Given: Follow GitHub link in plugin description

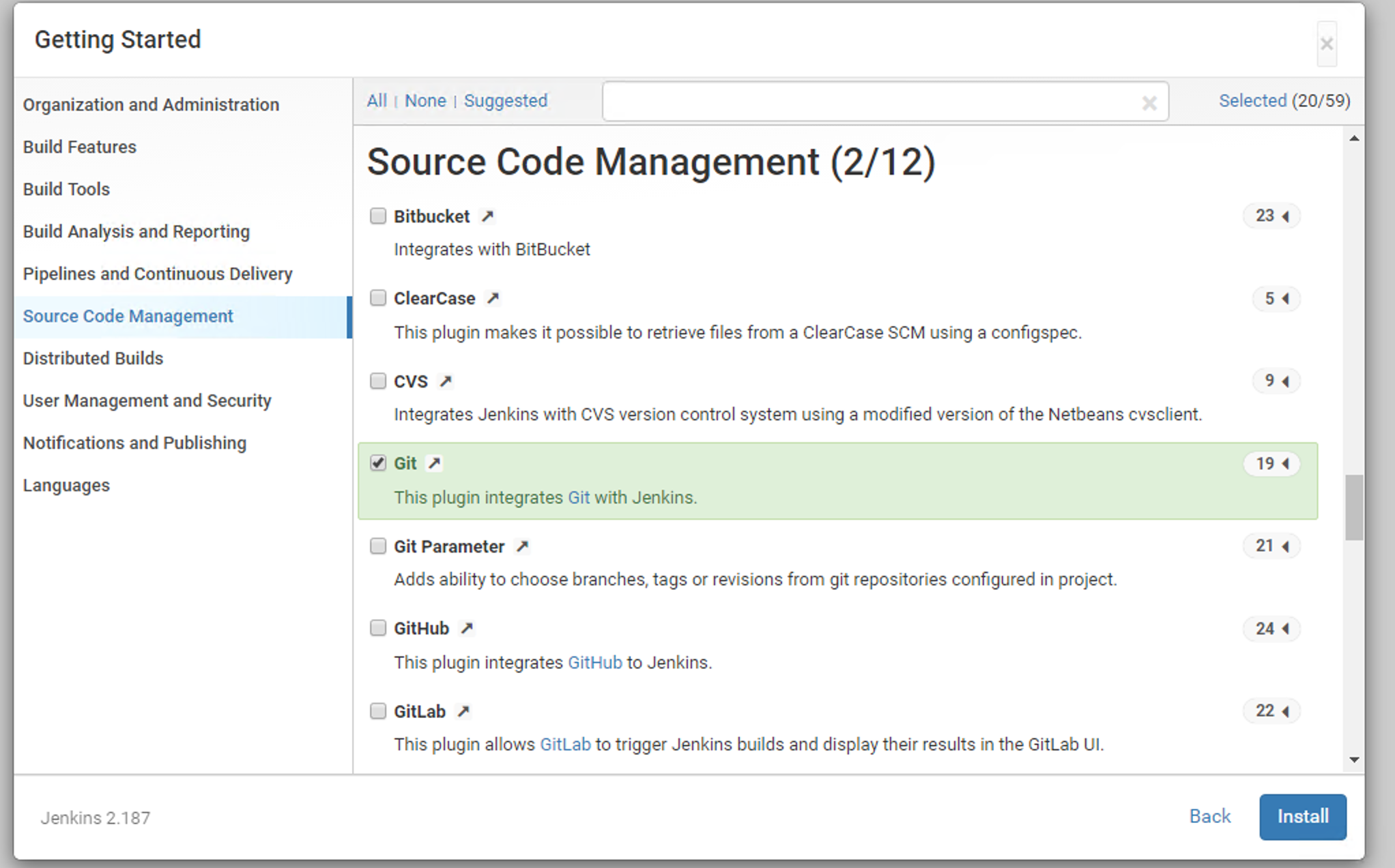Looking at the screenshot, I should 595,663.
